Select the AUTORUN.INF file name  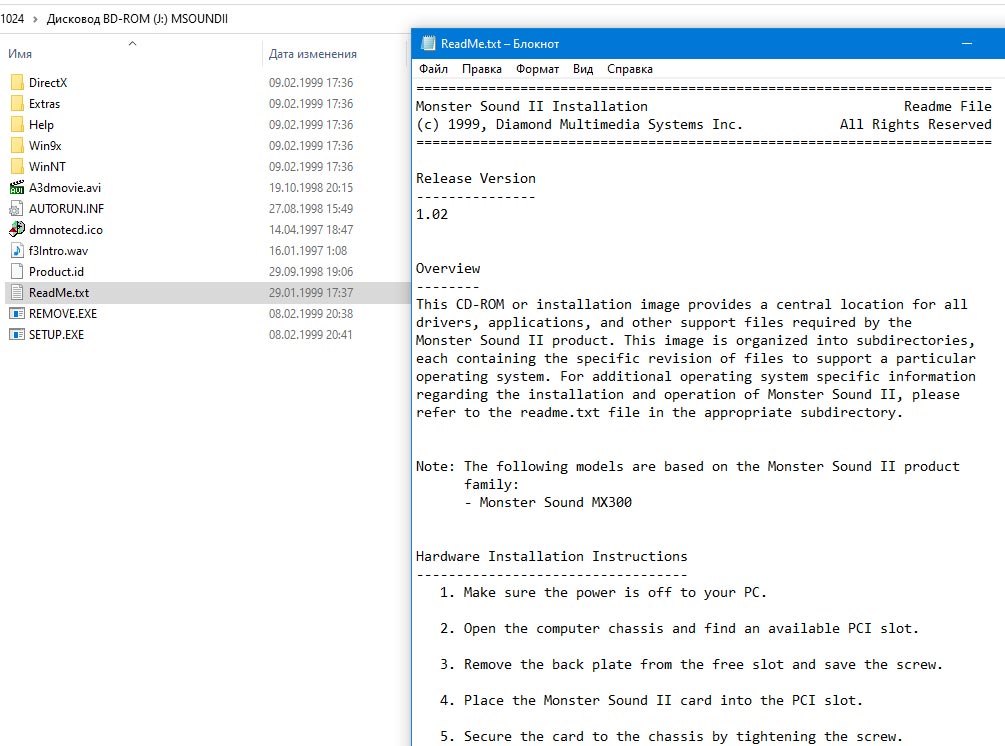[66, 209]
